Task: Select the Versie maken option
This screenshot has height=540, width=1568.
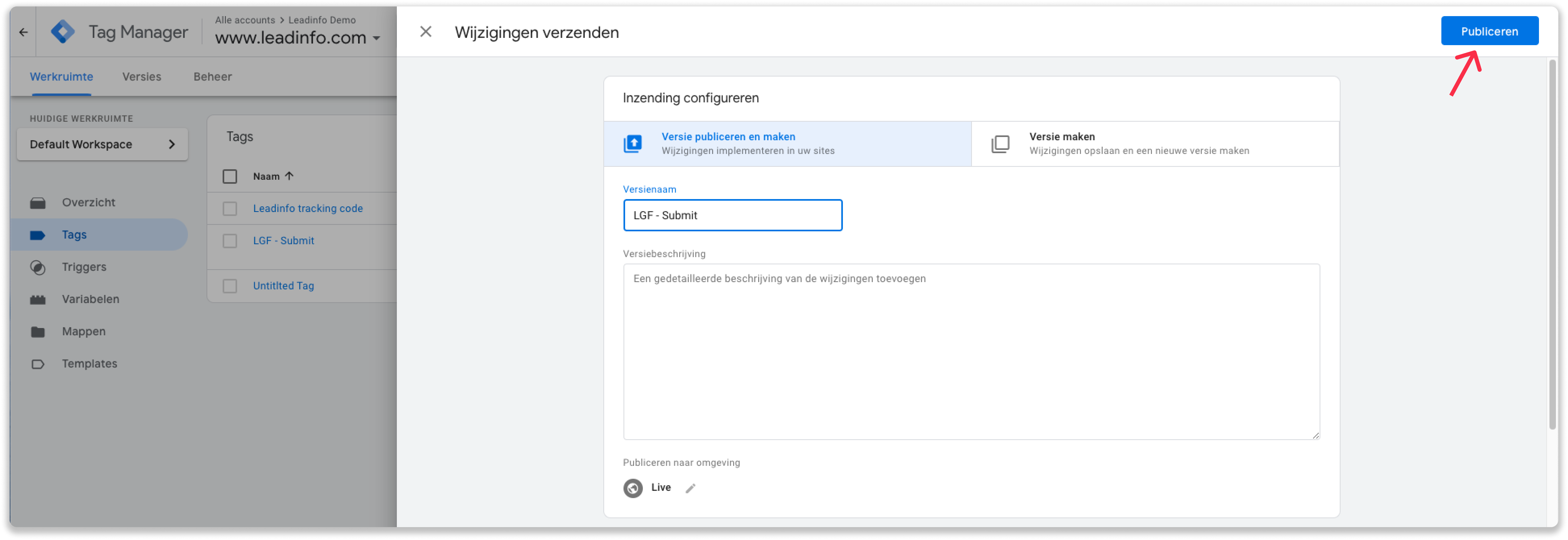Action: pyautogui.click(x=1155, y=143)
